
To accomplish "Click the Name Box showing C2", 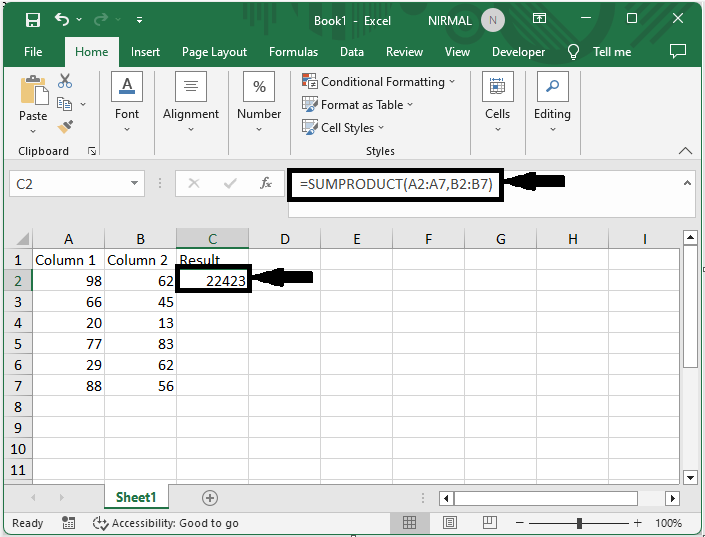I will (x=70, y=183).
